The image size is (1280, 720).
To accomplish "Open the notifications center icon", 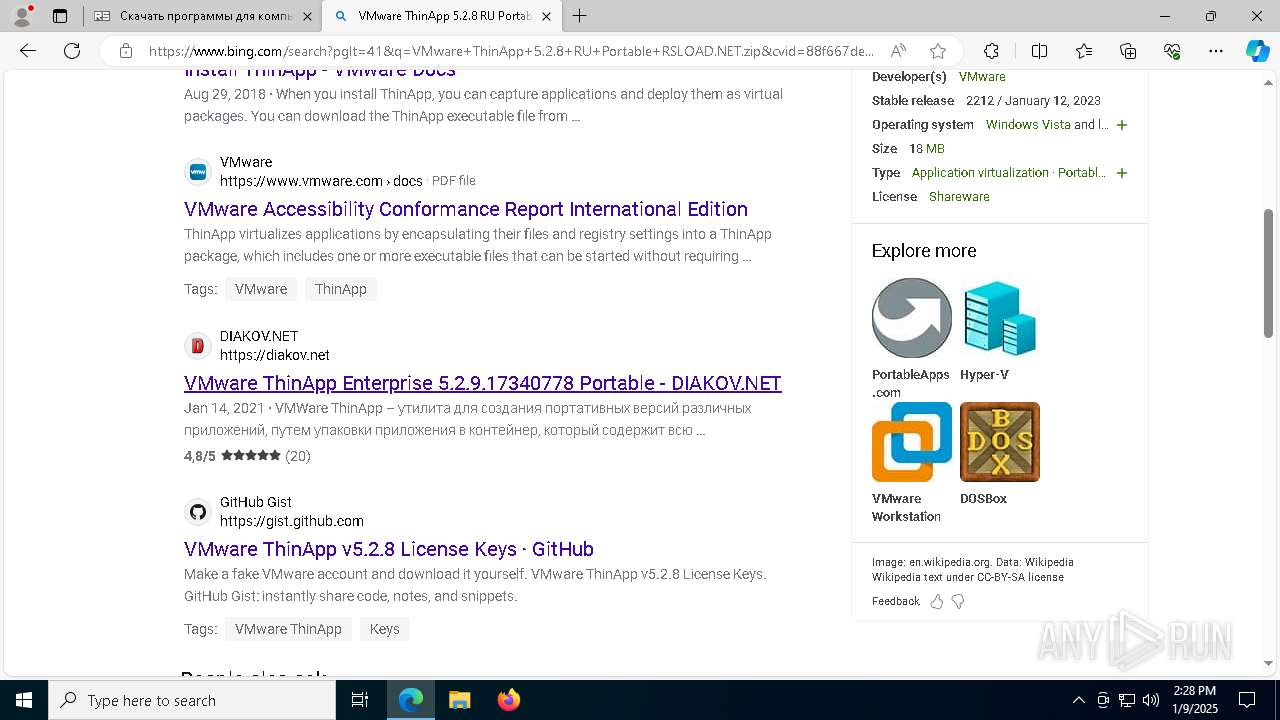I will click(x=1247, y=700).
